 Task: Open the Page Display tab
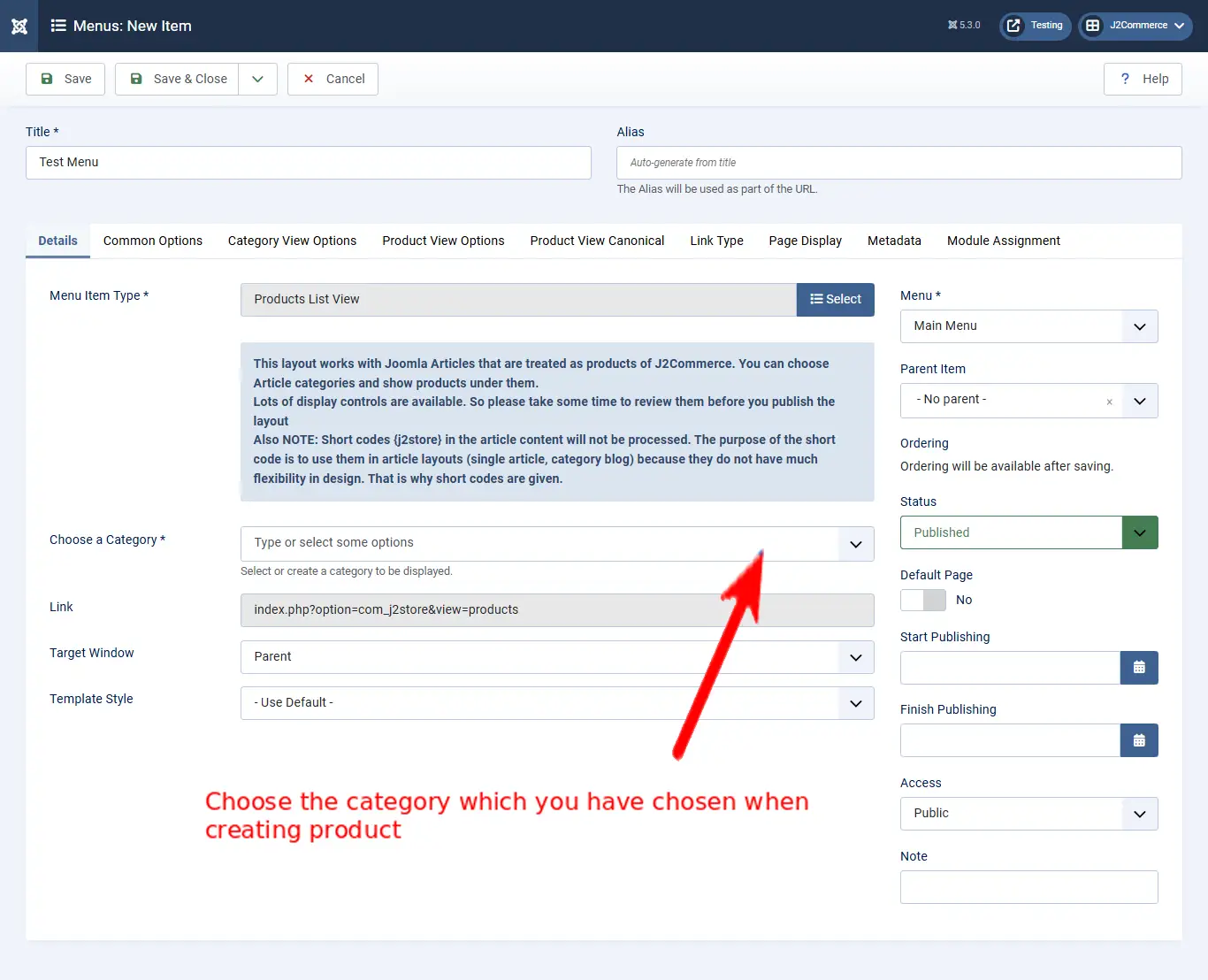click(805, 241)
